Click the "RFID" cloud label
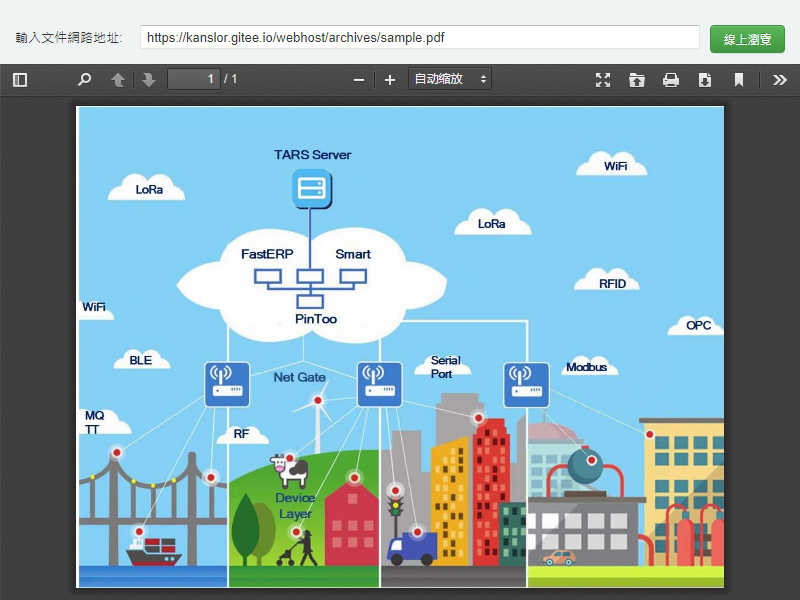The width and height of the screenshot is (800, 600). pos(612,284)
